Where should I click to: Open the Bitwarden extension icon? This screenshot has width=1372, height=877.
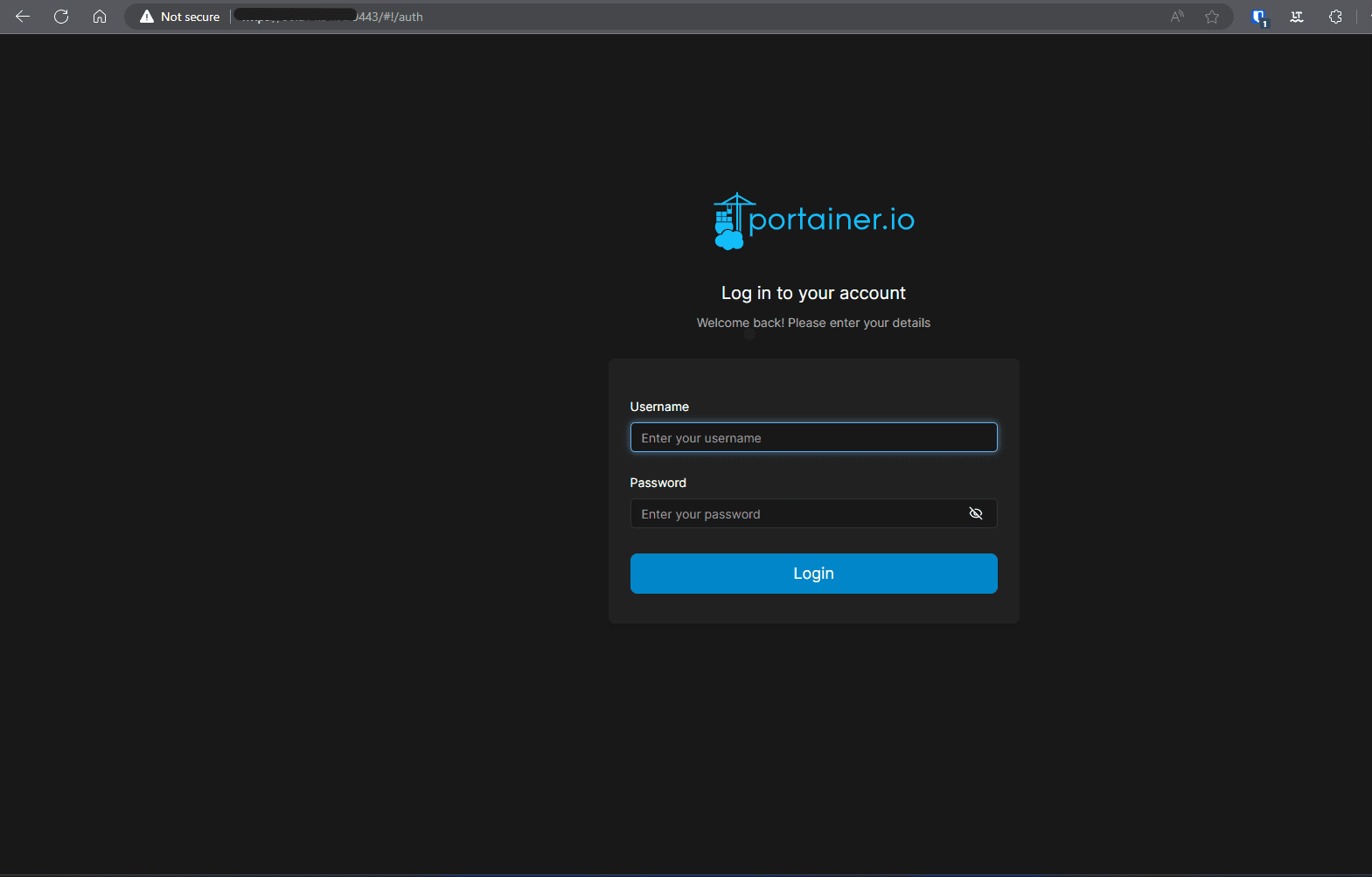tap(1258, 17)
